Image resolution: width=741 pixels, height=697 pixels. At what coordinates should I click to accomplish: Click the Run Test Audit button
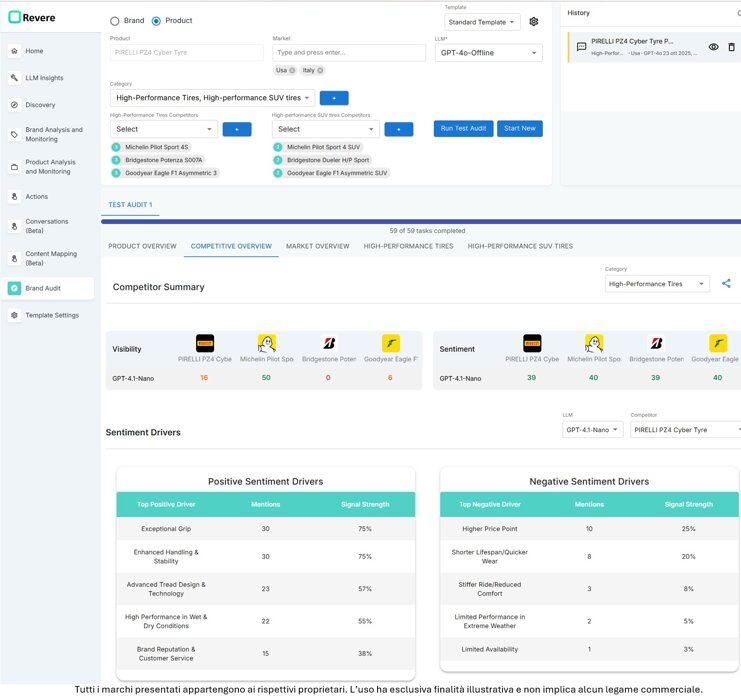(463, 129)
